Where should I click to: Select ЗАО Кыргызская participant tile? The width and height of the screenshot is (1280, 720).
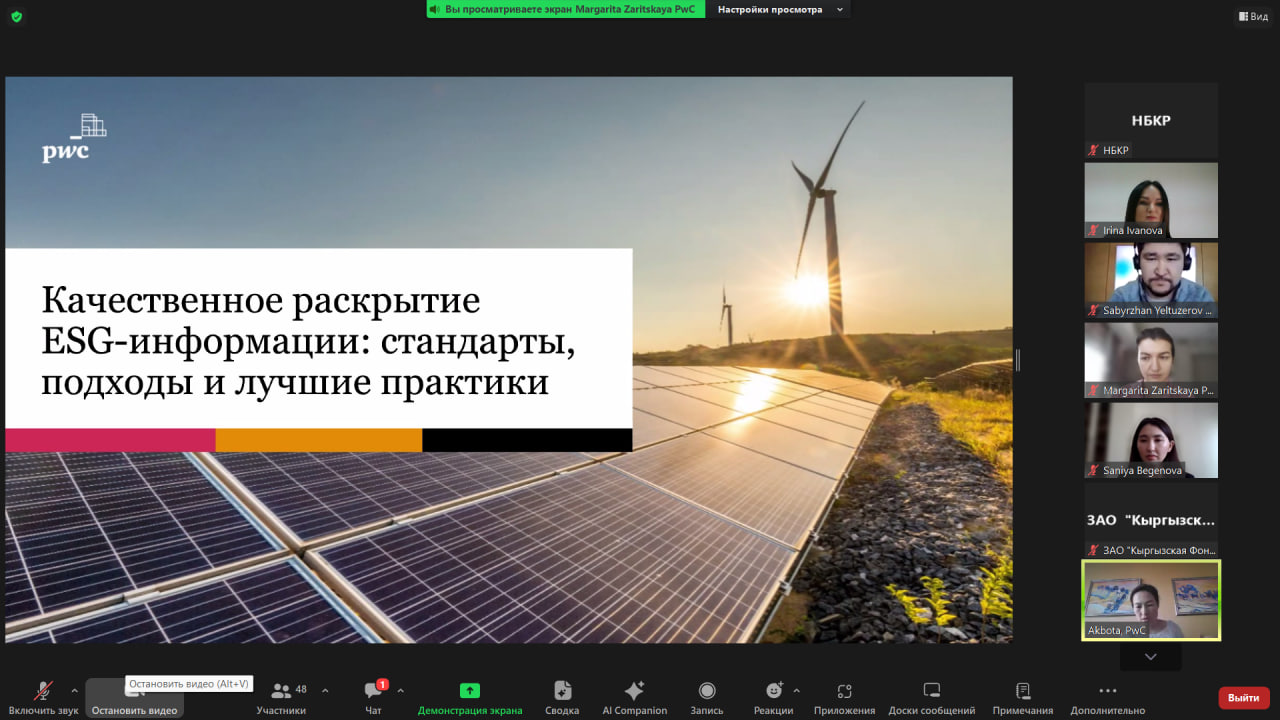[x=1151, y=520]
